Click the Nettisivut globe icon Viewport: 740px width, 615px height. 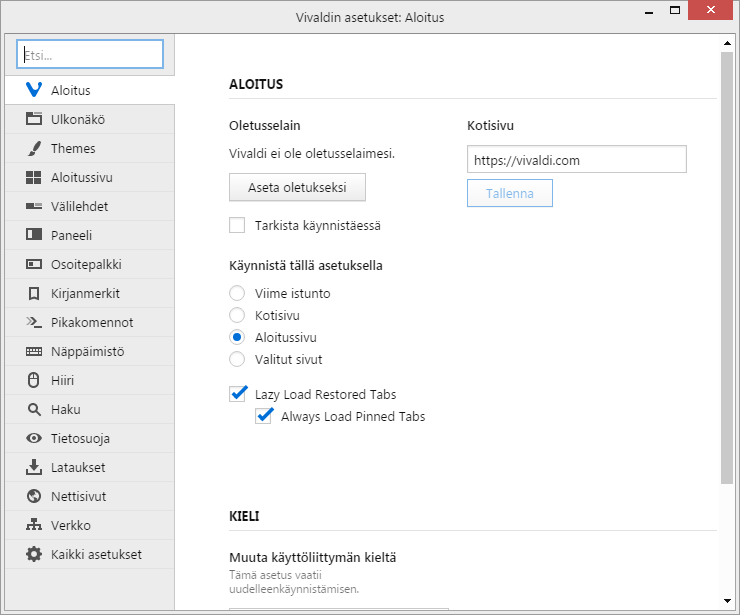pyautogui.click(x=34, y=496)
